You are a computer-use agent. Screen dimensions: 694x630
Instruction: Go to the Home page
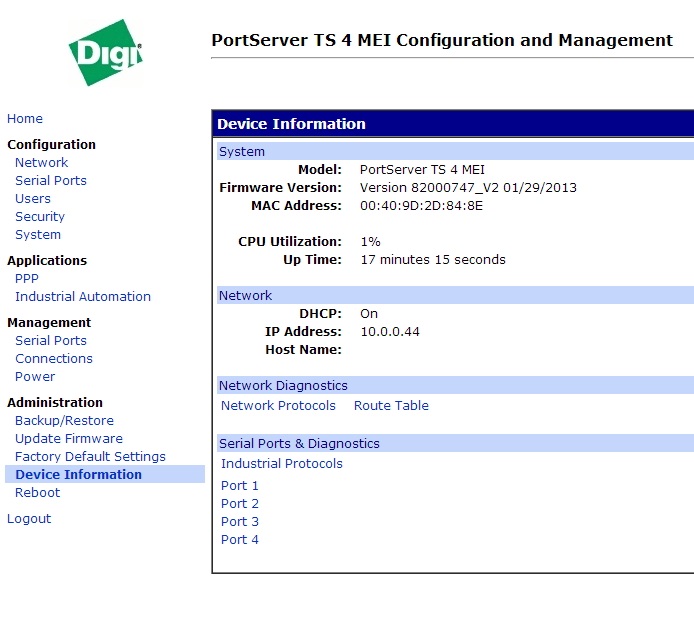[x=25, y=119]
